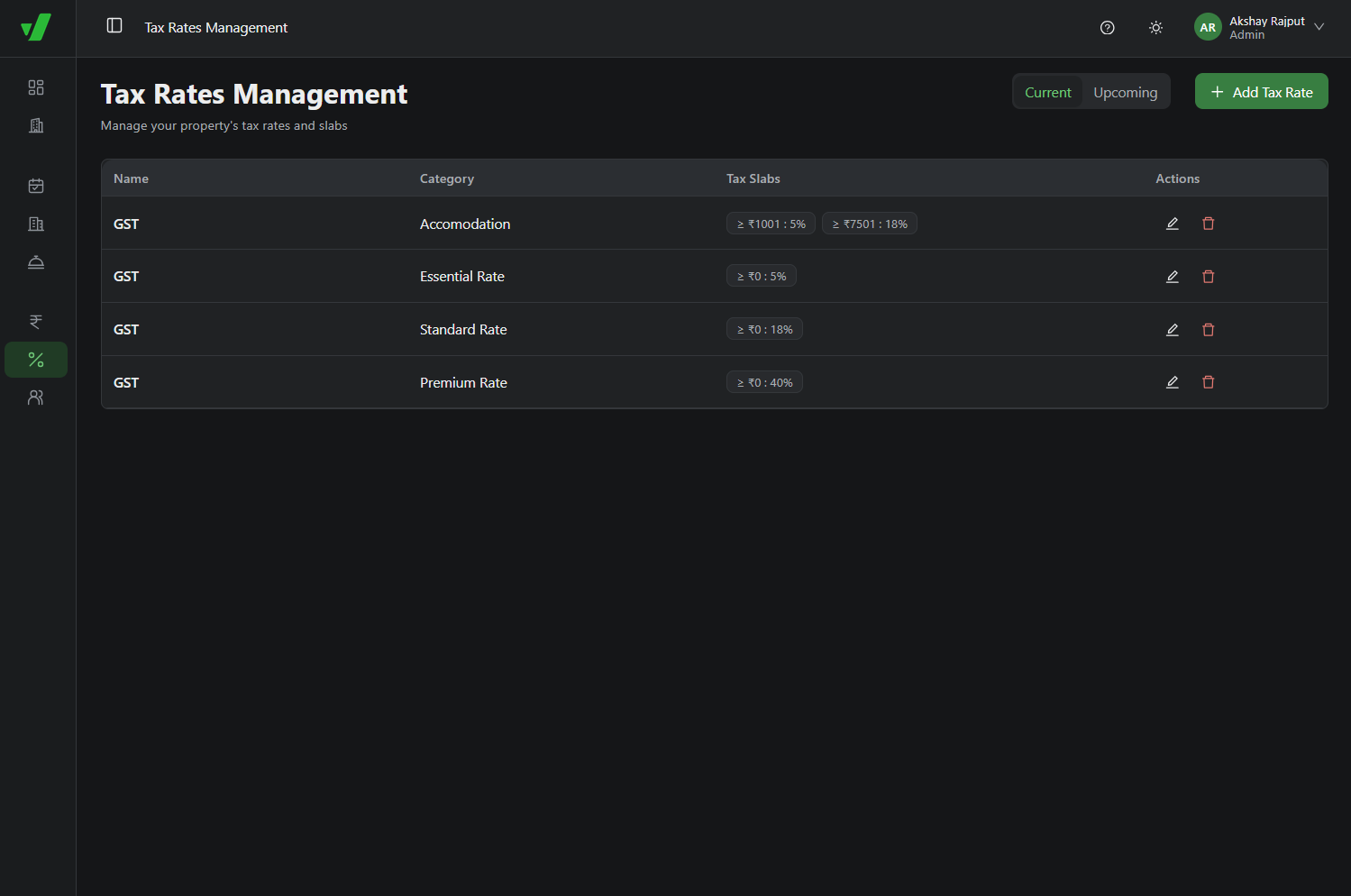Screen dimensions: 1351x896
Task: Delete the Premium Rate GST row
Action: [x=1209, y=382]
